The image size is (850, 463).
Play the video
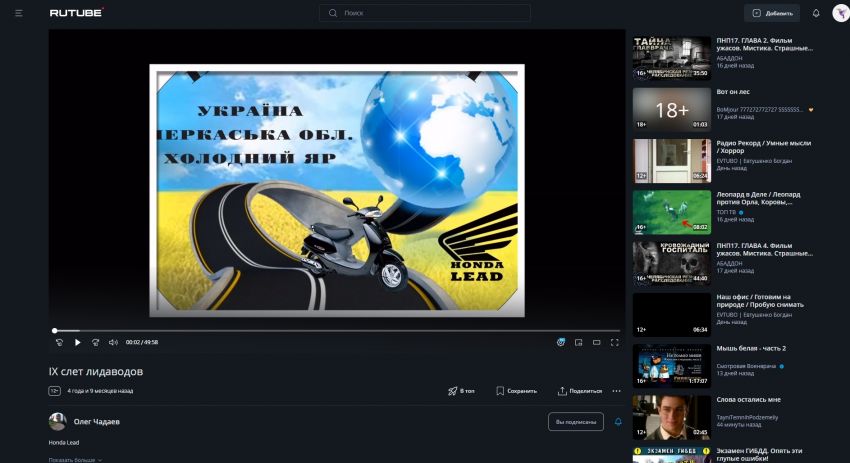[78, 342]
